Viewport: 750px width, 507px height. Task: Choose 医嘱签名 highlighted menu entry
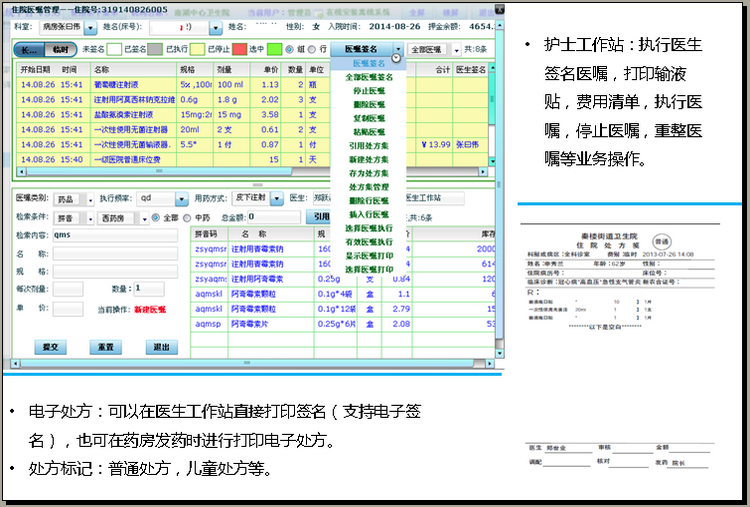point(369,63)
